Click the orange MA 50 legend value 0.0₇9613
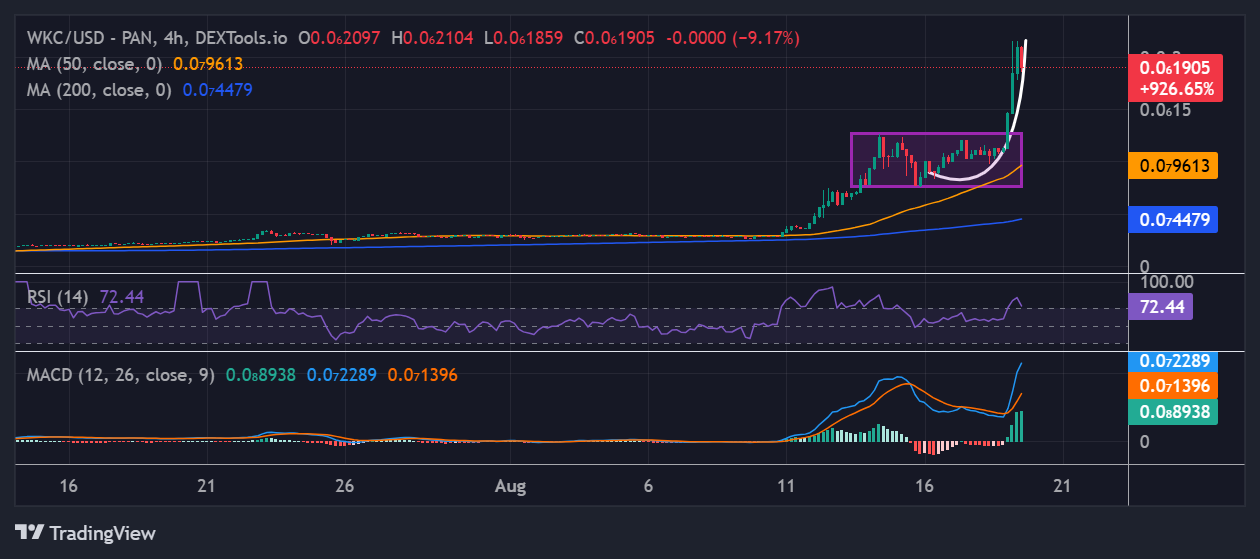The height and width of the screenshot is (559, 1260). click(208, 64)
